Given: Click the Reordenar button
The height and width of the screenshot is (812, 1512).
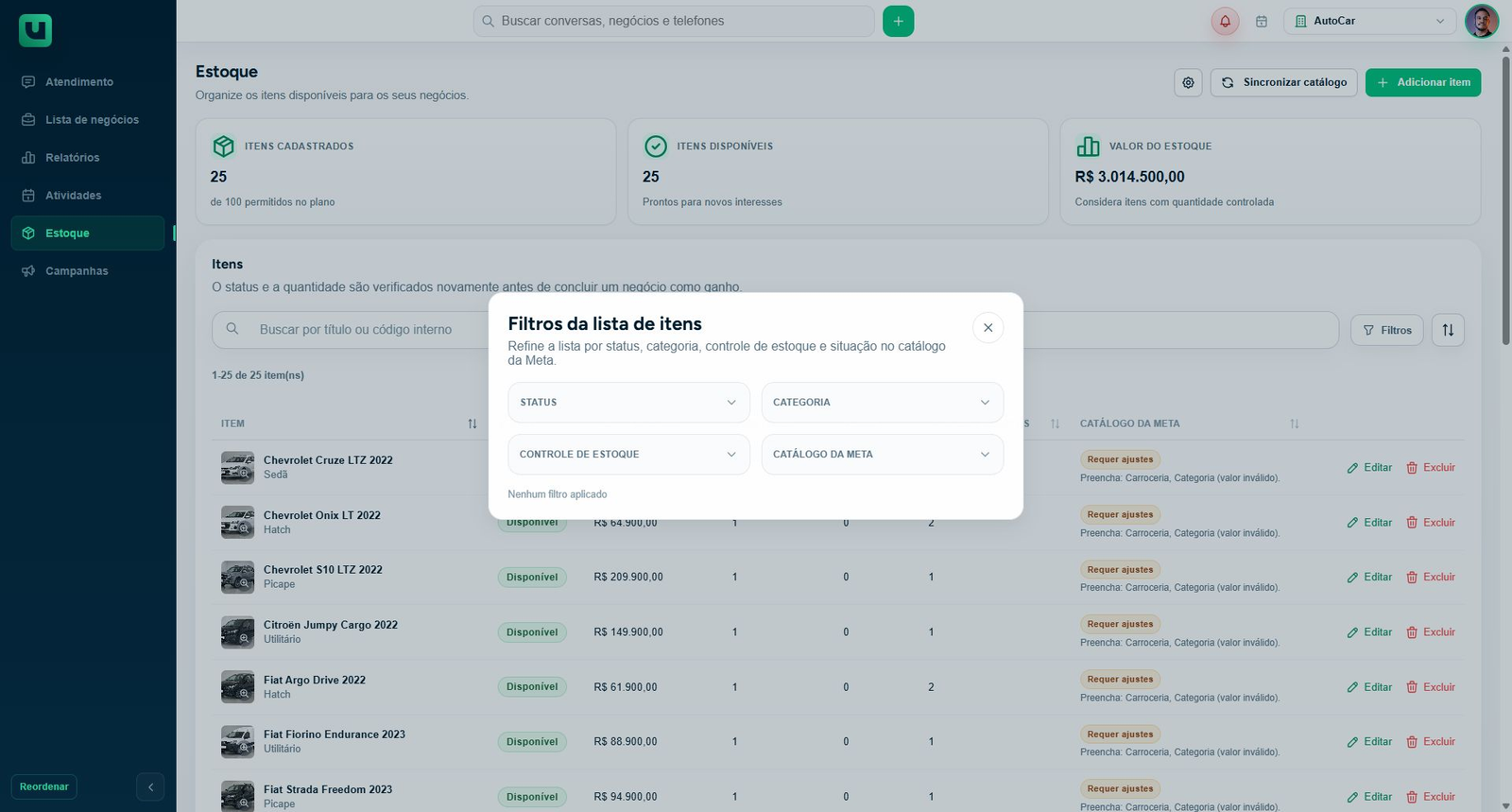Looking at the screenshot, I should tap(44, 786).
